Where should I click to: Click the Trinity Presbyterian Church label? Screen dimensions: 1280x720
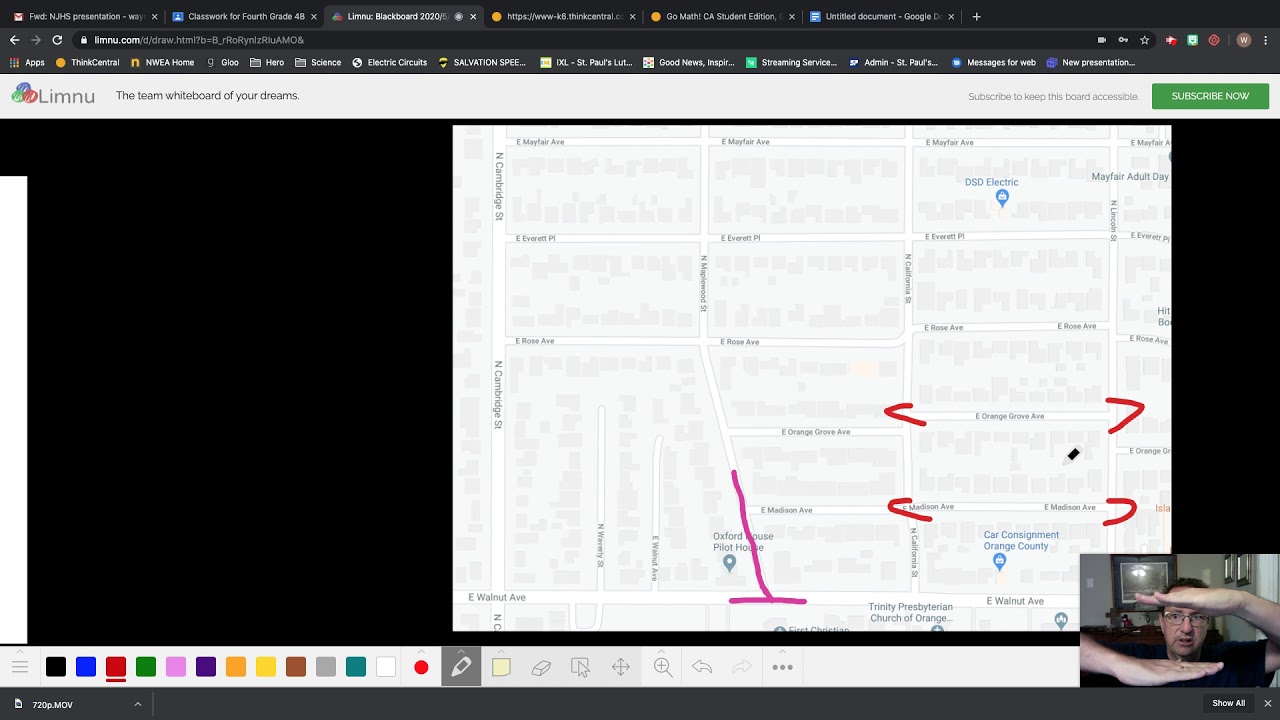click(910, 612)
